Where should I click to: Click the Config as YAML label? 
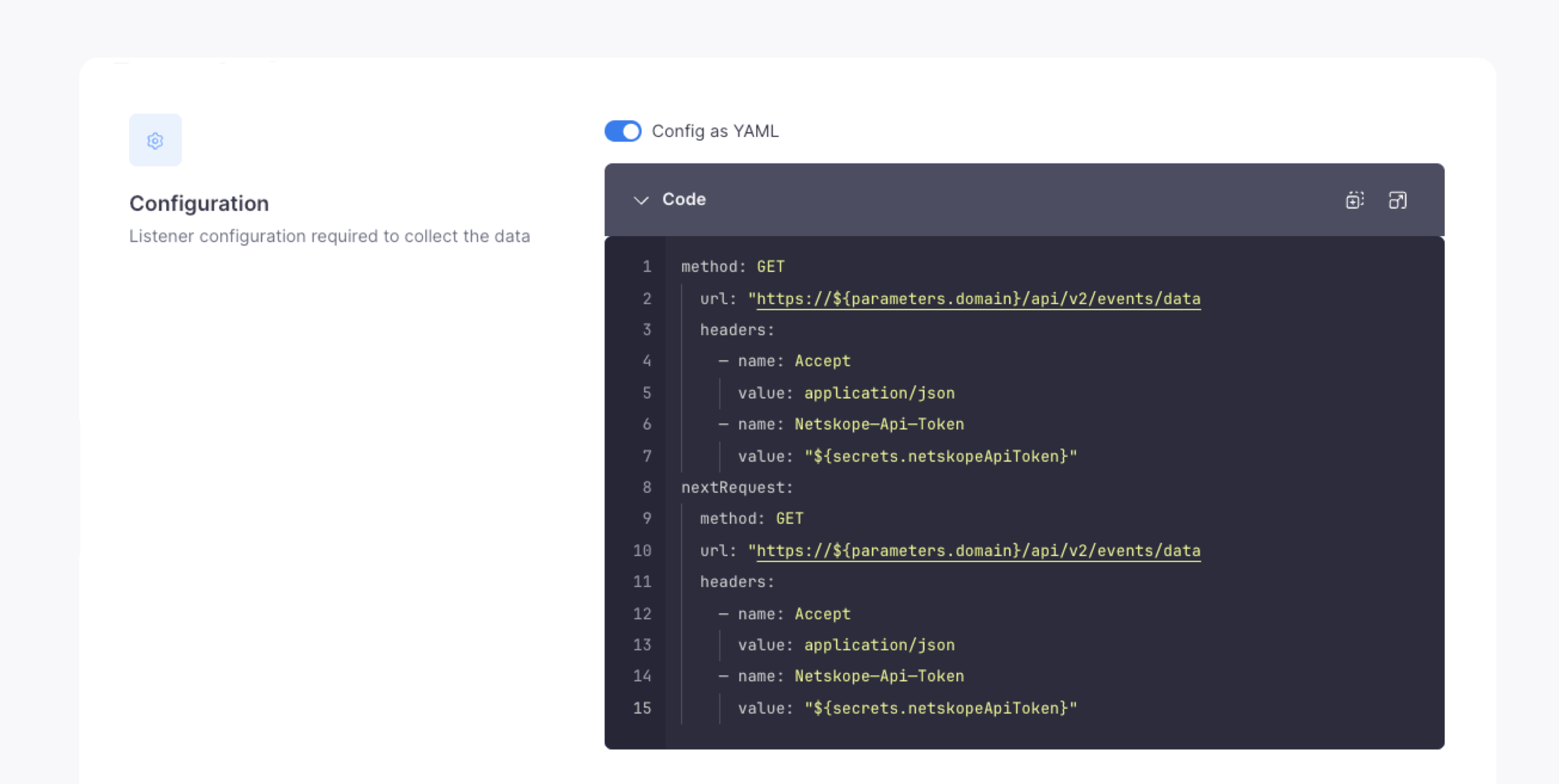coord(715,131)
